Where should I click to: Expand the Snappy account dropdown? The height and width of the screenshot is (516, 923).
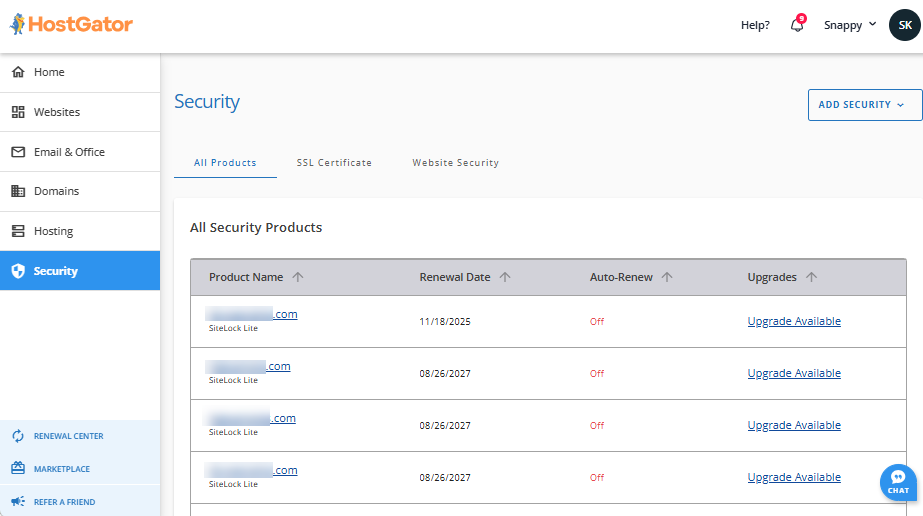pyautogui.click(x=850, y=25)
